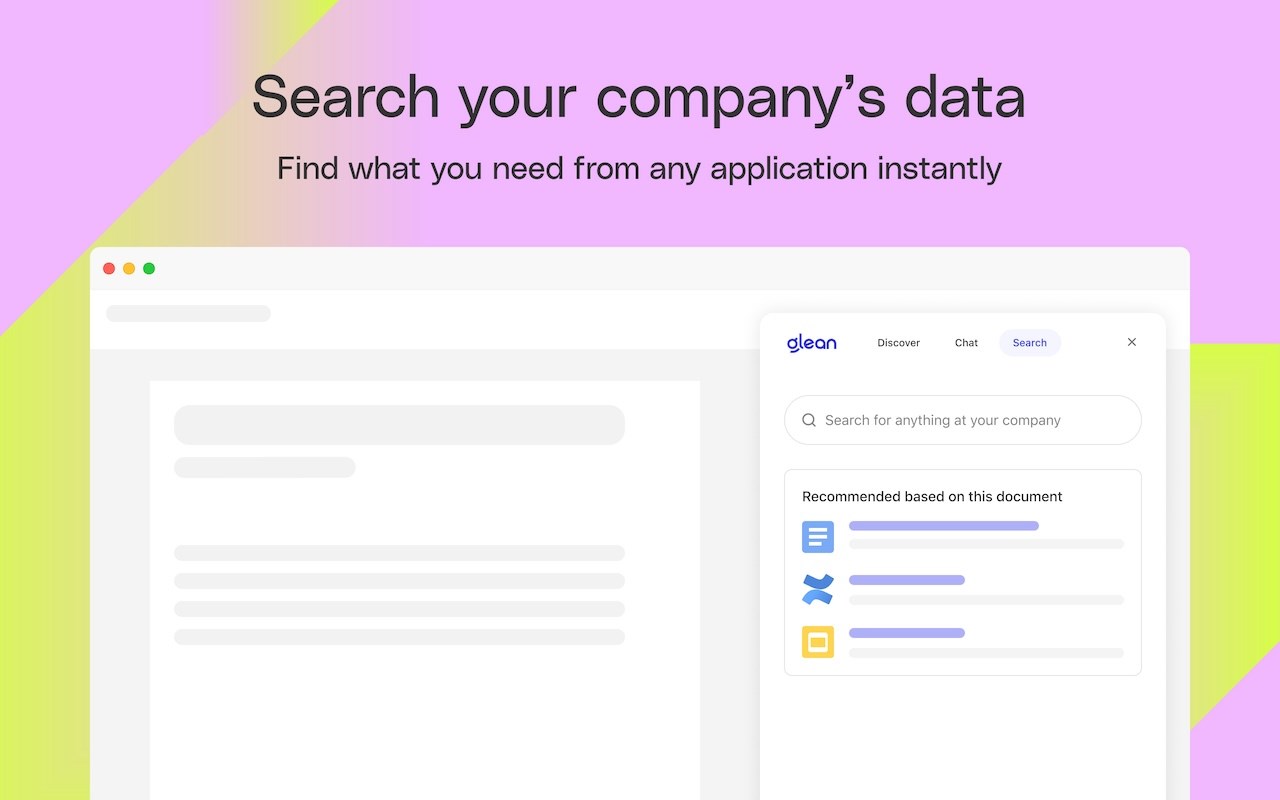Screen dimensions: 1280x800
Task: Click the yellow minimize window dot
Action: [x=129, y=268]
